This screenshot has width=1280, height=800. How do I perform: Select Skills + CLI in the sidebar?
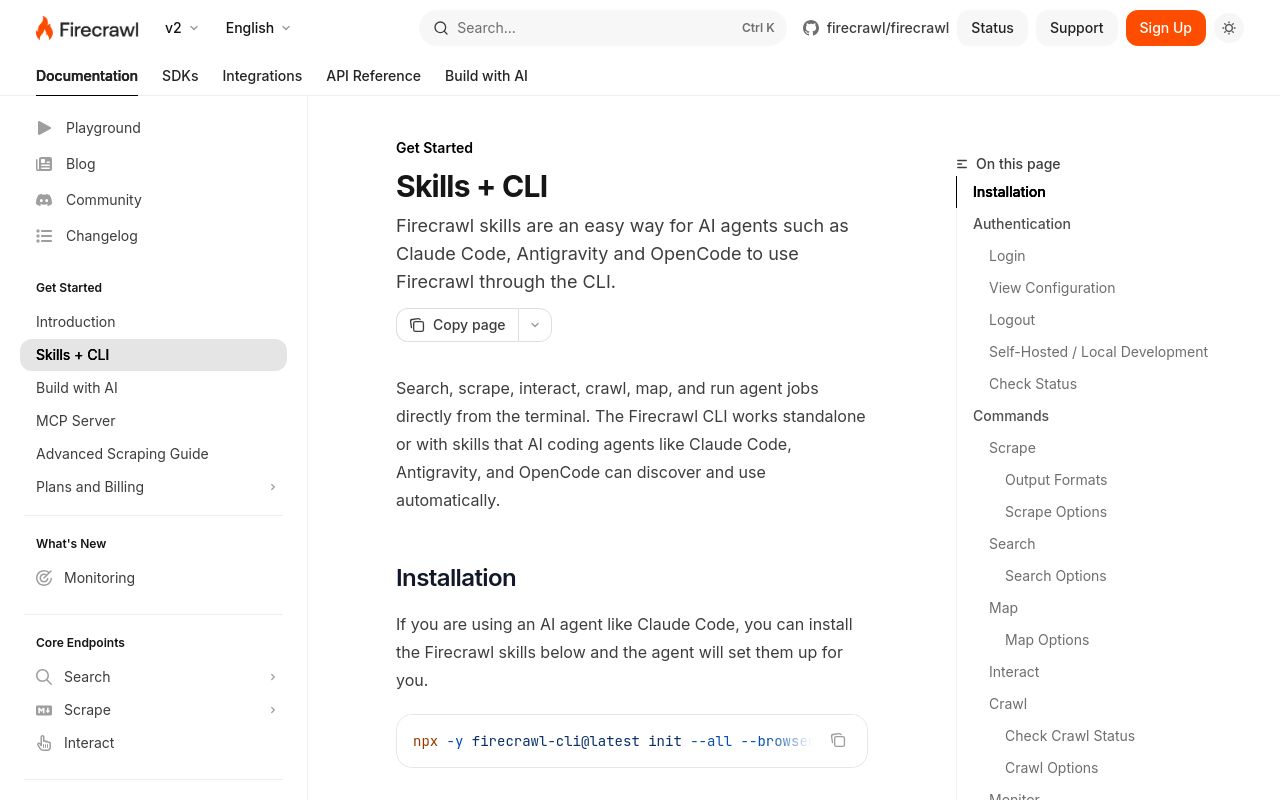(153, 355)
